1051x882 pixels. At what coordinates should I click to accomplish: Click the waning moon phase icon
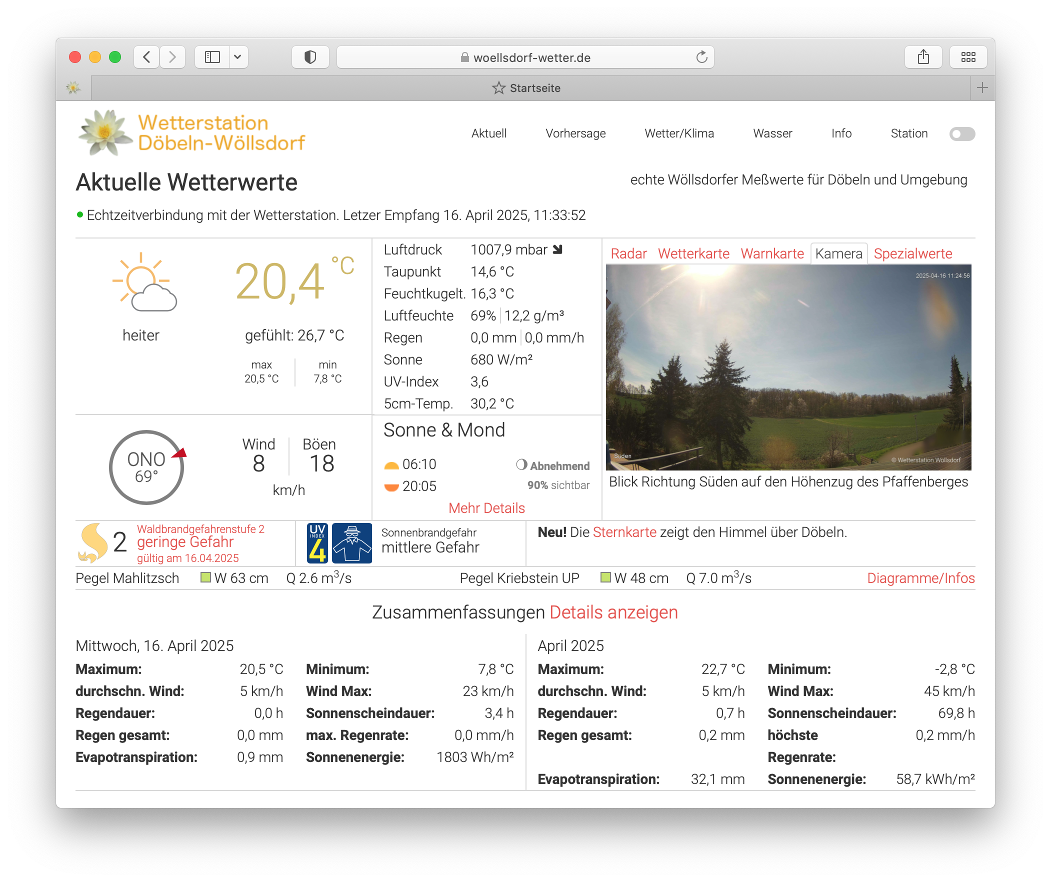coord(523,463)
